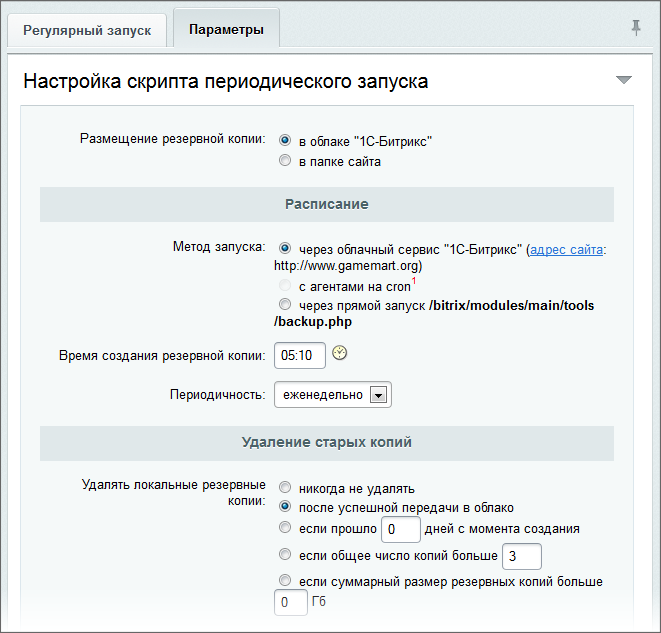Image resolution: width=661 pixels, height=633 pixels.
Task: Click the red footnote 1 after cron
Action: coord(414,281)
